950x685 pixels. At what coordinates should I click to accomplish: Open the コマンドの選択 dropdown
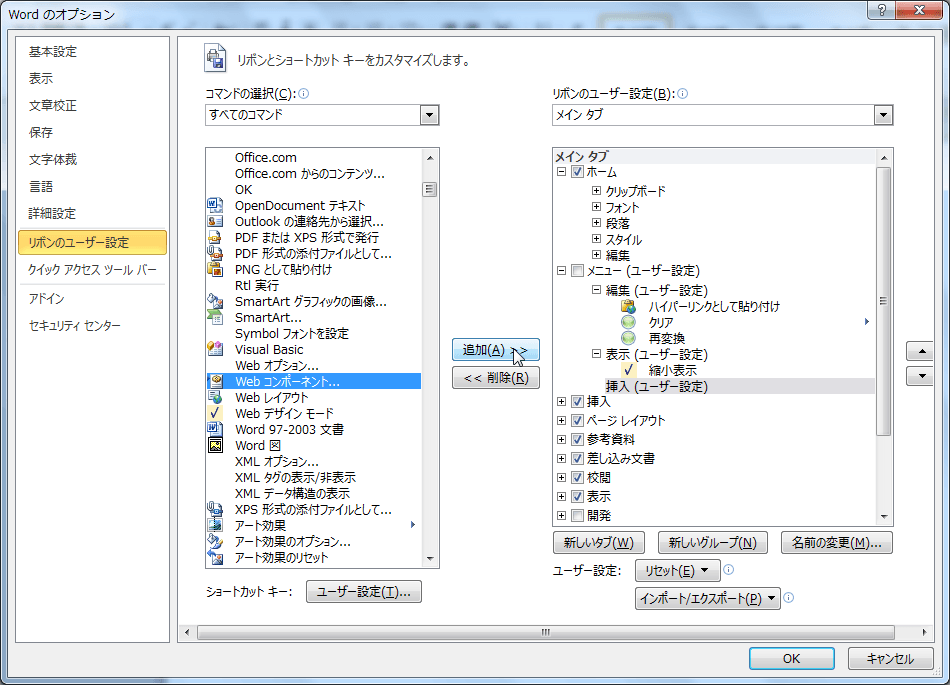pos(430,114)
